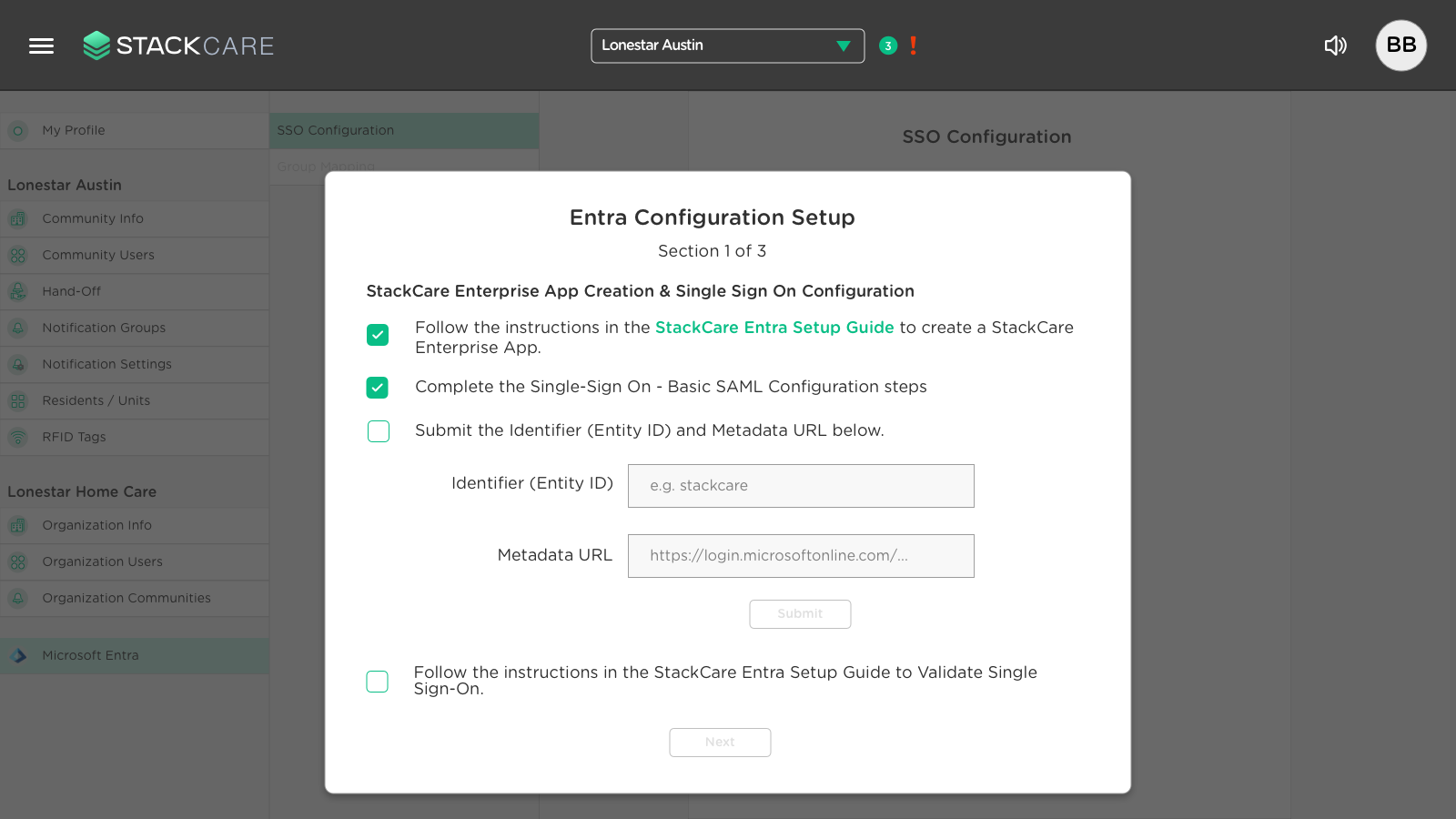Select the SSO Configuration tab
Screen dimensions: 1456x819
coord(404,131)
